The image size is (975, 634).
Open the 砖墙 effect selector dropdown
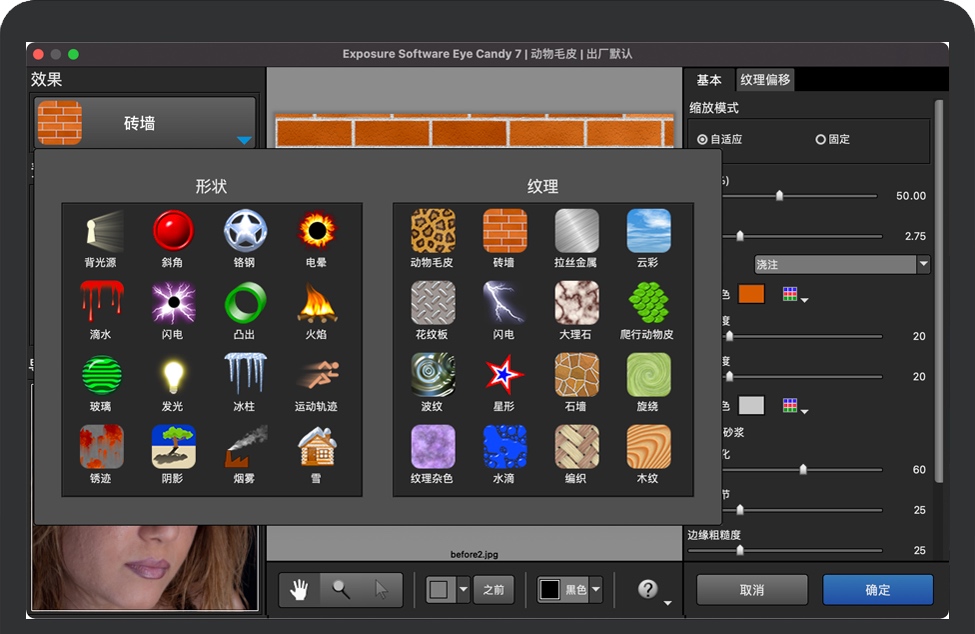[244, 140]
